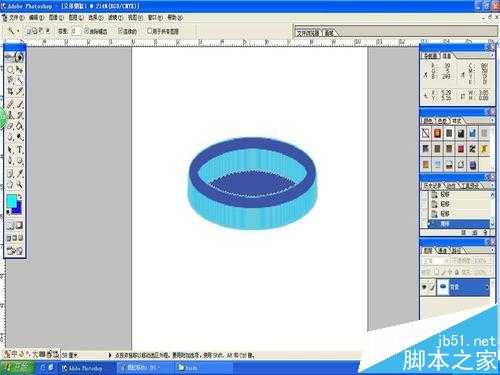Switch to the Swatches tab
This screenshot has height=375, width=500.
pos(442,121)
